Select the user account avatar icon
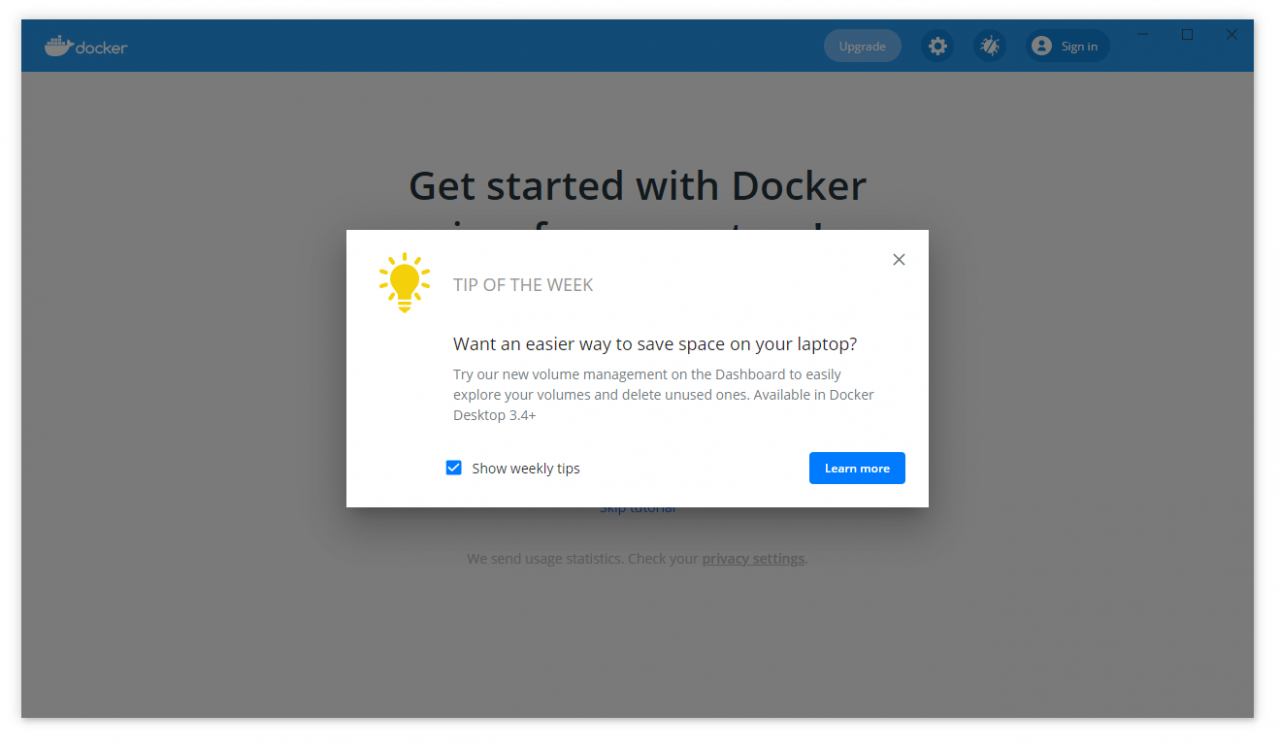This screenshot has height=746, width=1280. [x=1040, y=45]
